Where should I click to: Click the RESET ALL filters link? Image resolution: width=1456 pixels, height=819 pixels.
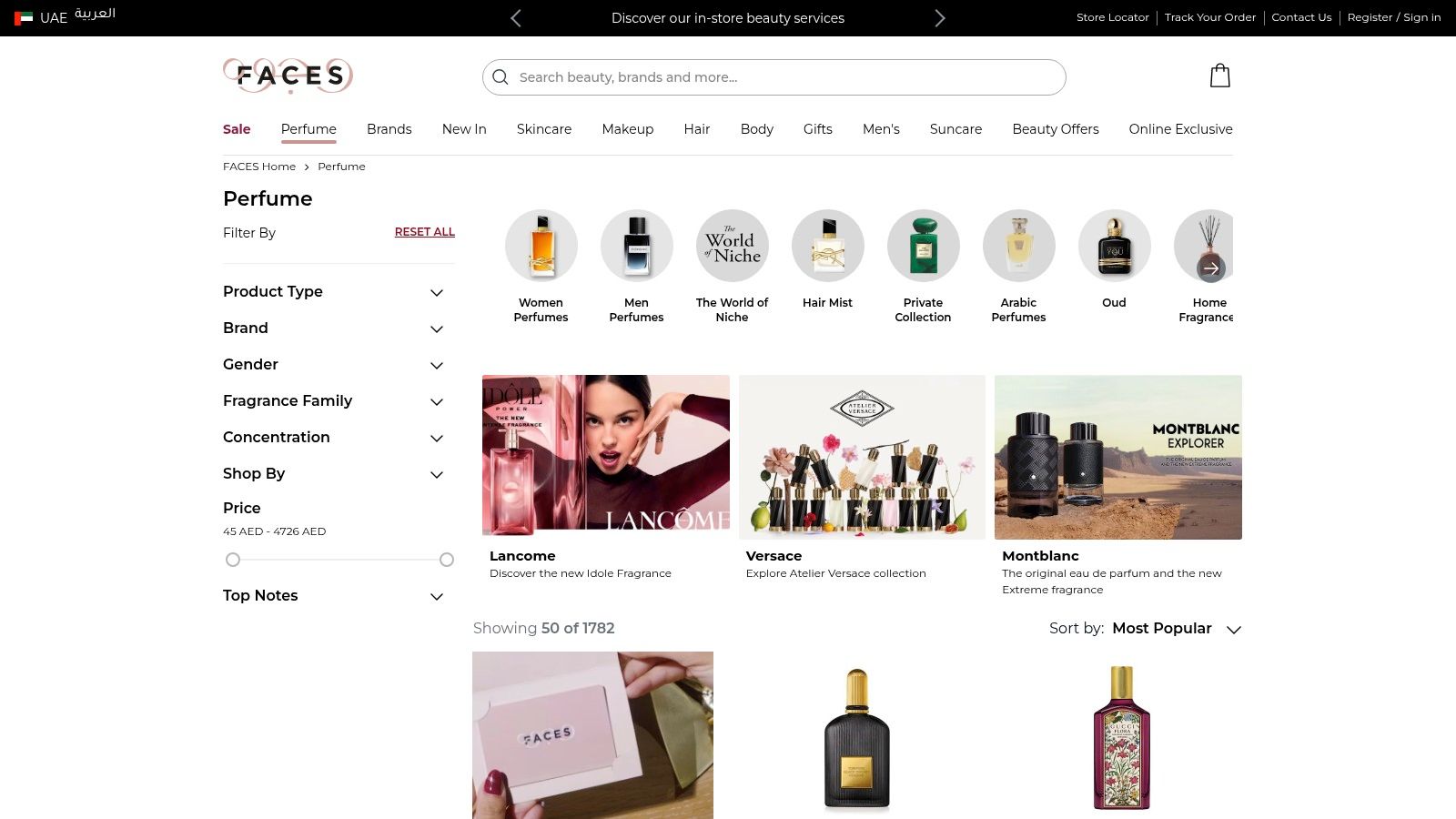(424, 232)
